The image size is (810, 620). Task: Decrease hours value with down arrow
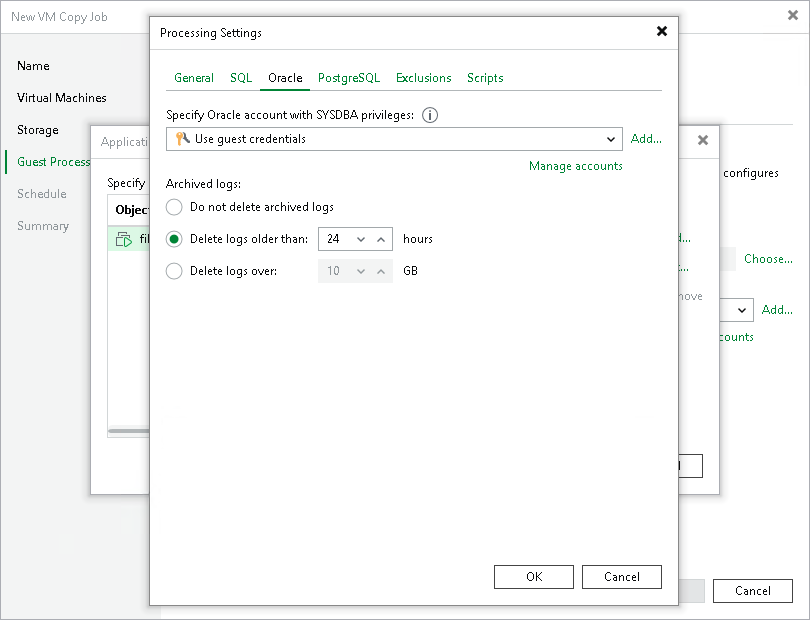click(x=361, y=239)
